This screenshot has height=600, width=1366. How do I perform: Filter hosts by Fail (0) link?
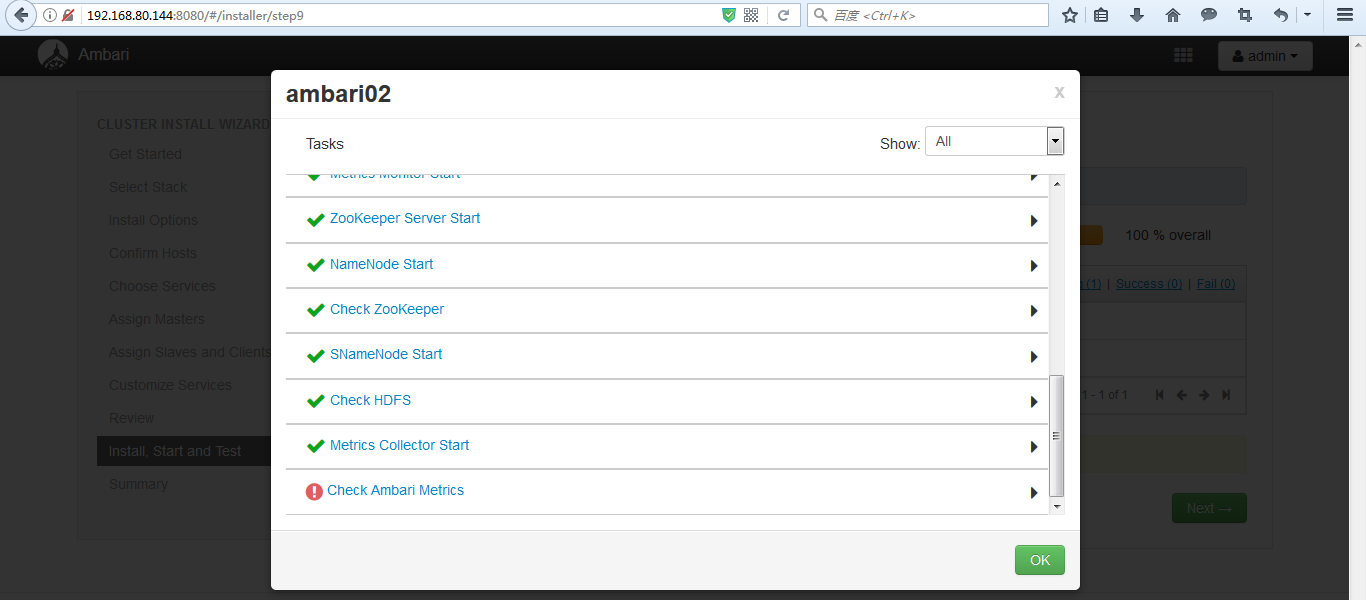tap(1216, 284)
